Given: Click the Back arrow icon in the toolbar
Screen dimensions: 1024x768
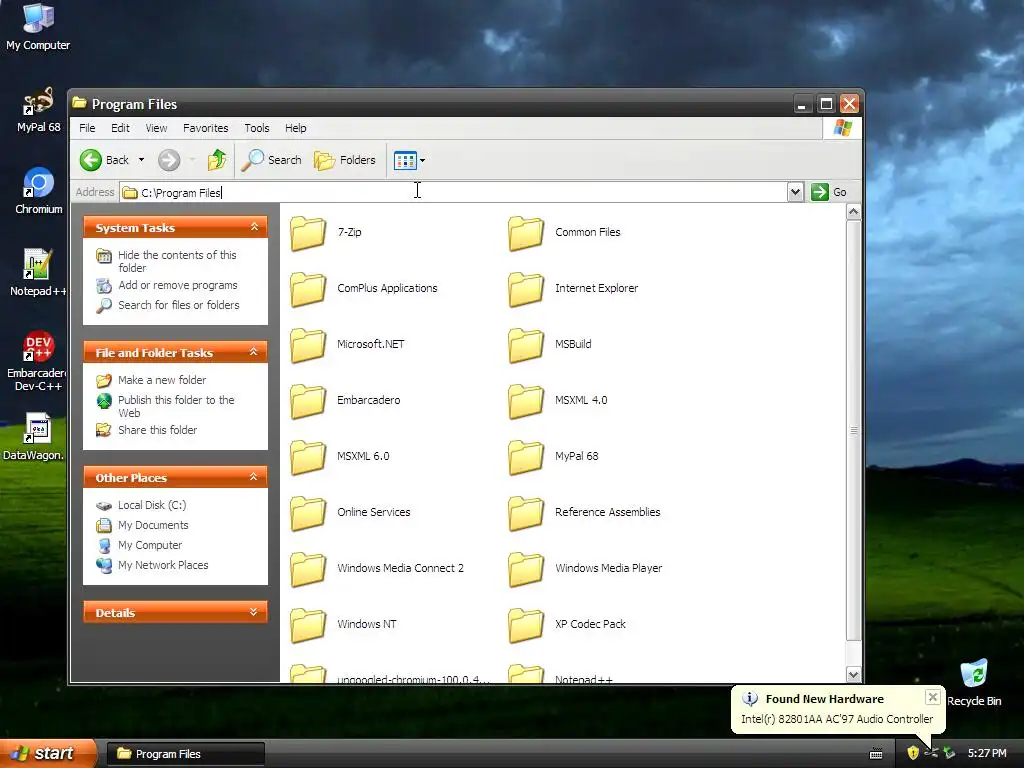Looking at the screenshot, I should [x=91, y=160].
